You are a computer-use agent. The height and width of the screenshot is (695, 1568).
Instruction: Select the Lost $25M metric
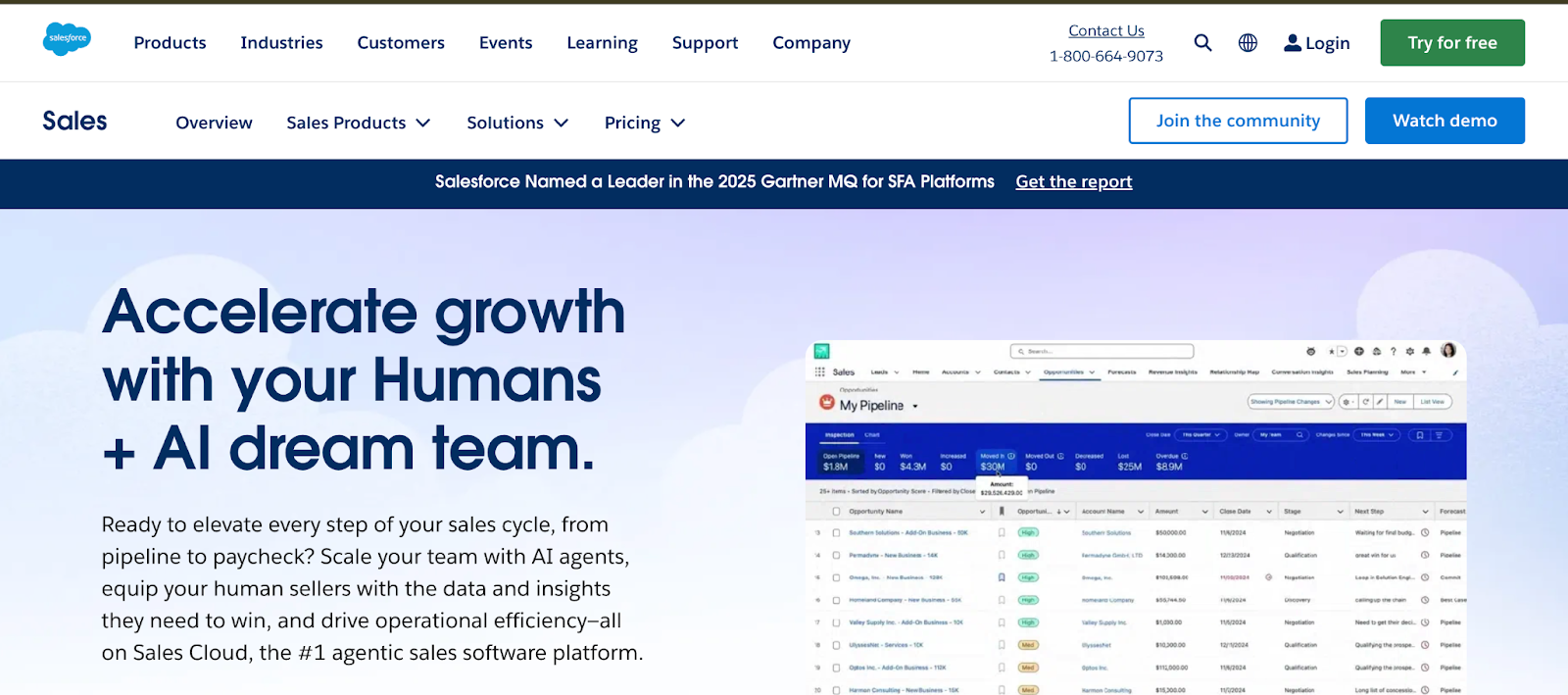point(1129,462)
